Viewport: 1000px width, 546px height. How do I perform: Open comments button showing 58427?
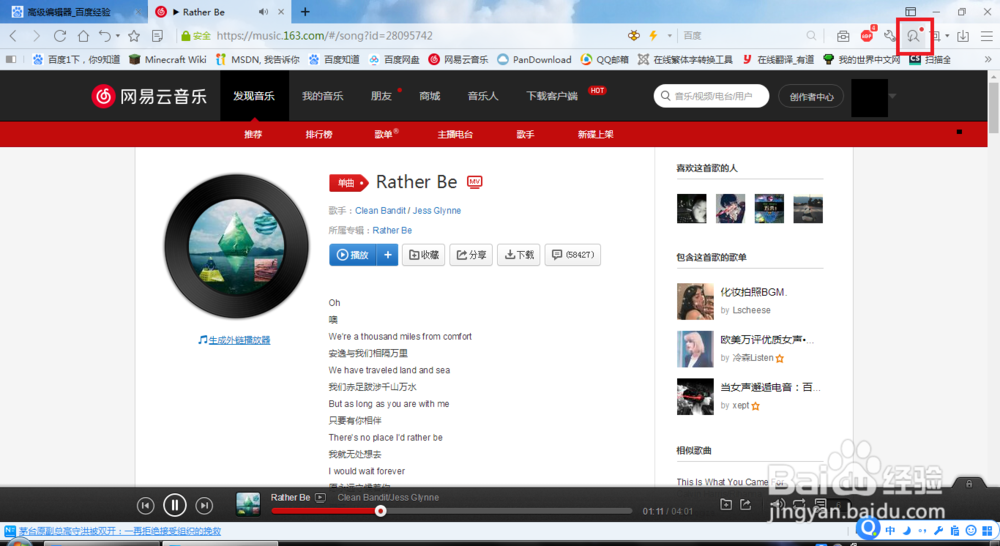(573, 255)
